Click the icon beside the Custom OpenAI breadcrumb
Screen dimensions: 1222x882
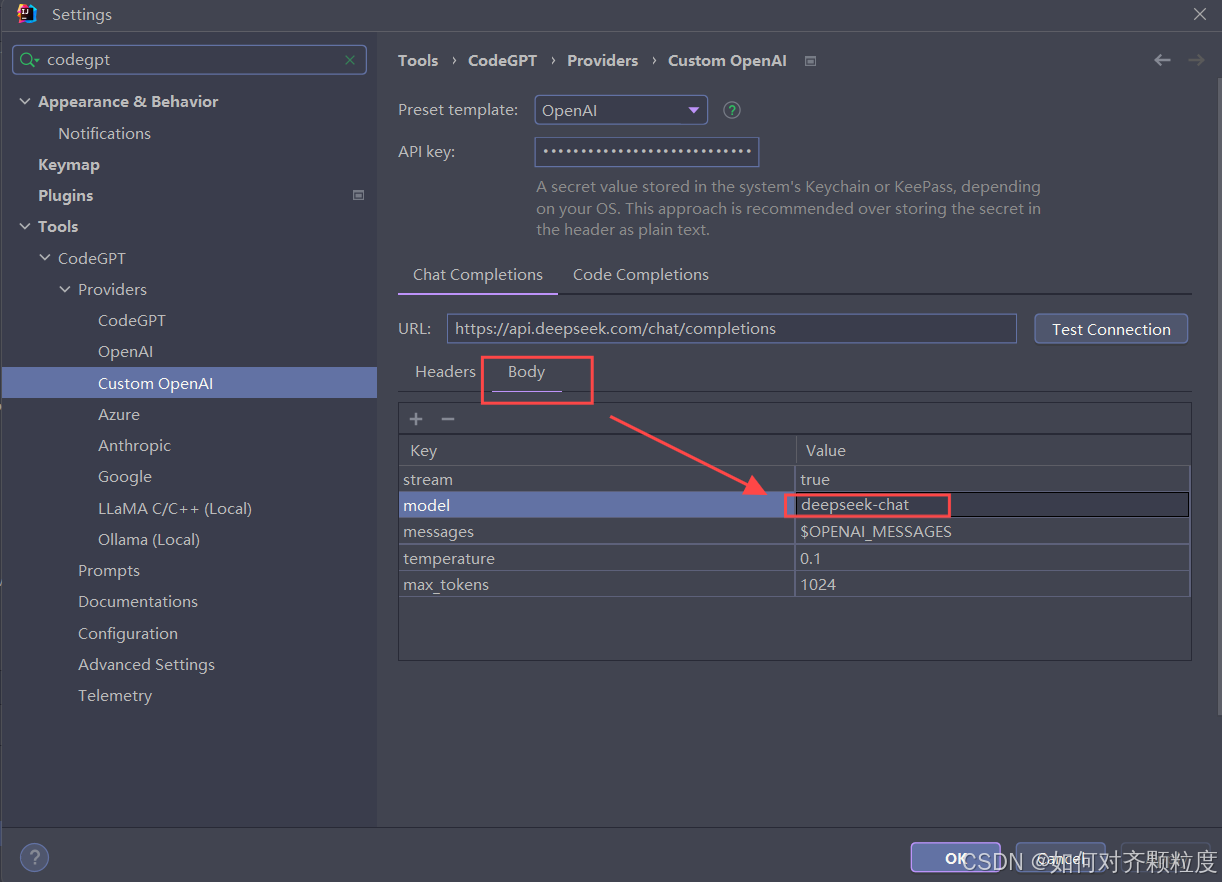810,61
